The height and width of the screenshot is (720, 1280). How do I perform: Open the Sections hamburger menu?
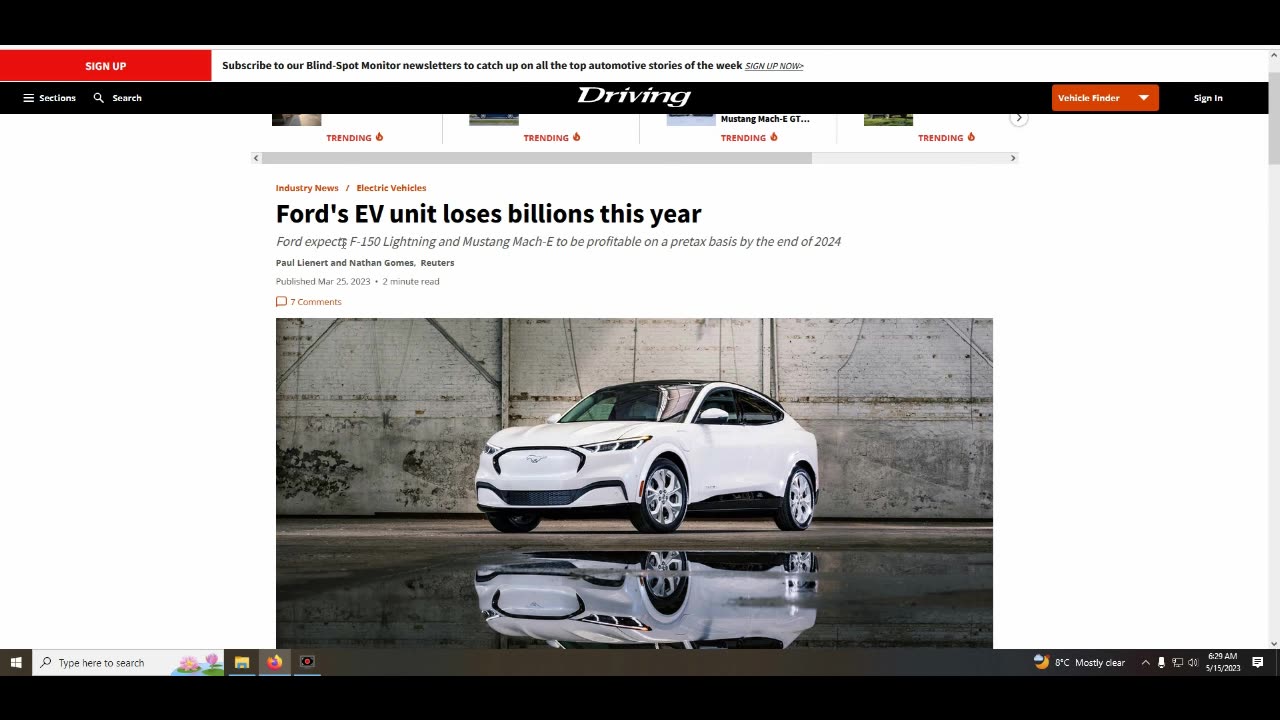[49, 98]
